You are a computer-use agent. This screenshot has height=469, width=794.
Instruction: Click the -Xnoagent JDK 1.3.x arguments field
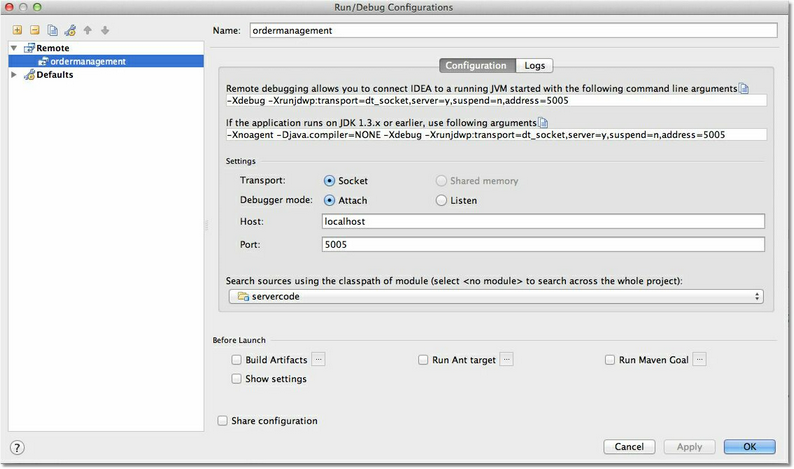click(x=496, y=135)
